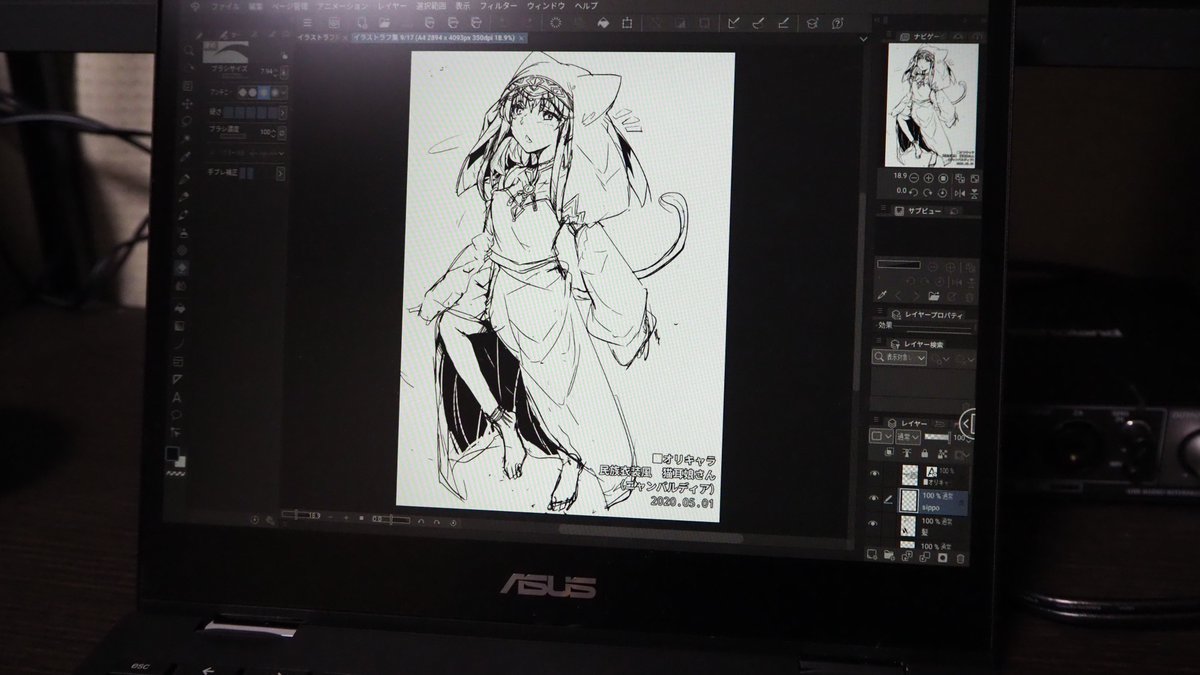Select the Pen tool
Screen dimensions: 1200x675
(x=184, y=177)
